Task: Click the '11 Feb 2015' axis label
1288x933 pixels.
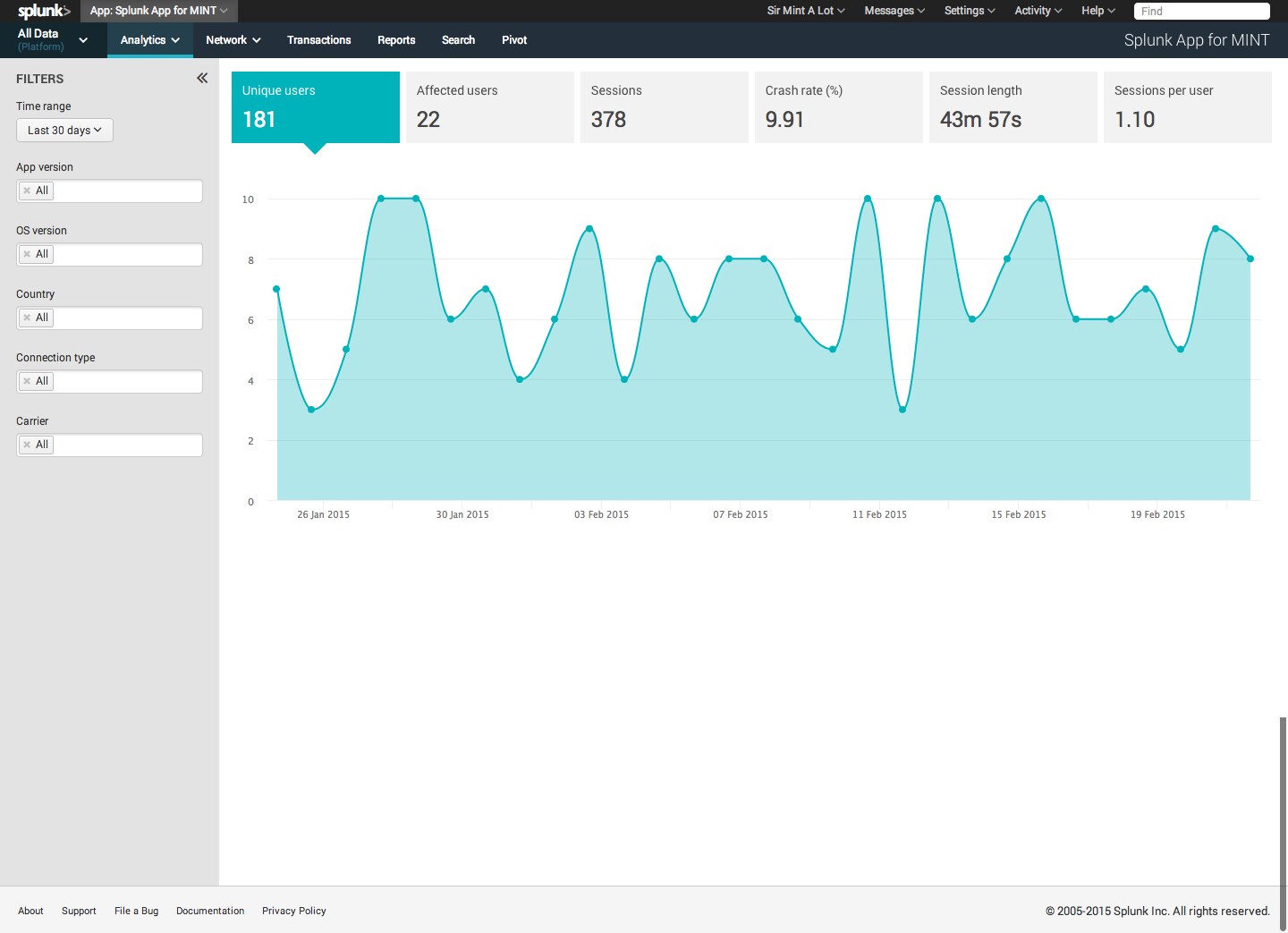Action: [879, 514]
